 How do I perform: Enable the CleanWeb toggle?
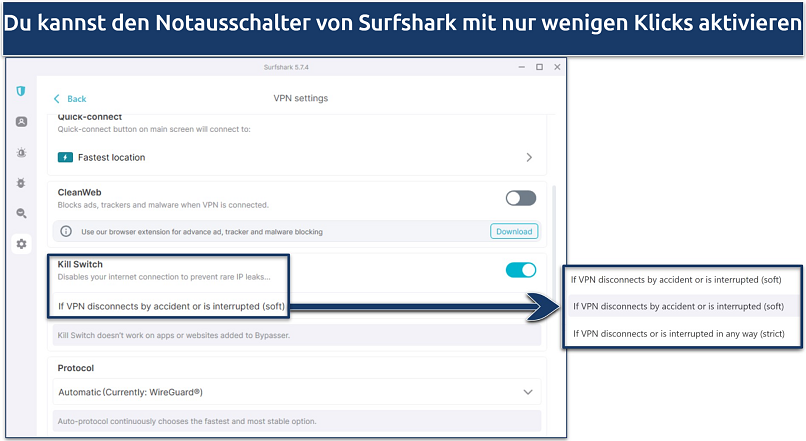point(520,198)
